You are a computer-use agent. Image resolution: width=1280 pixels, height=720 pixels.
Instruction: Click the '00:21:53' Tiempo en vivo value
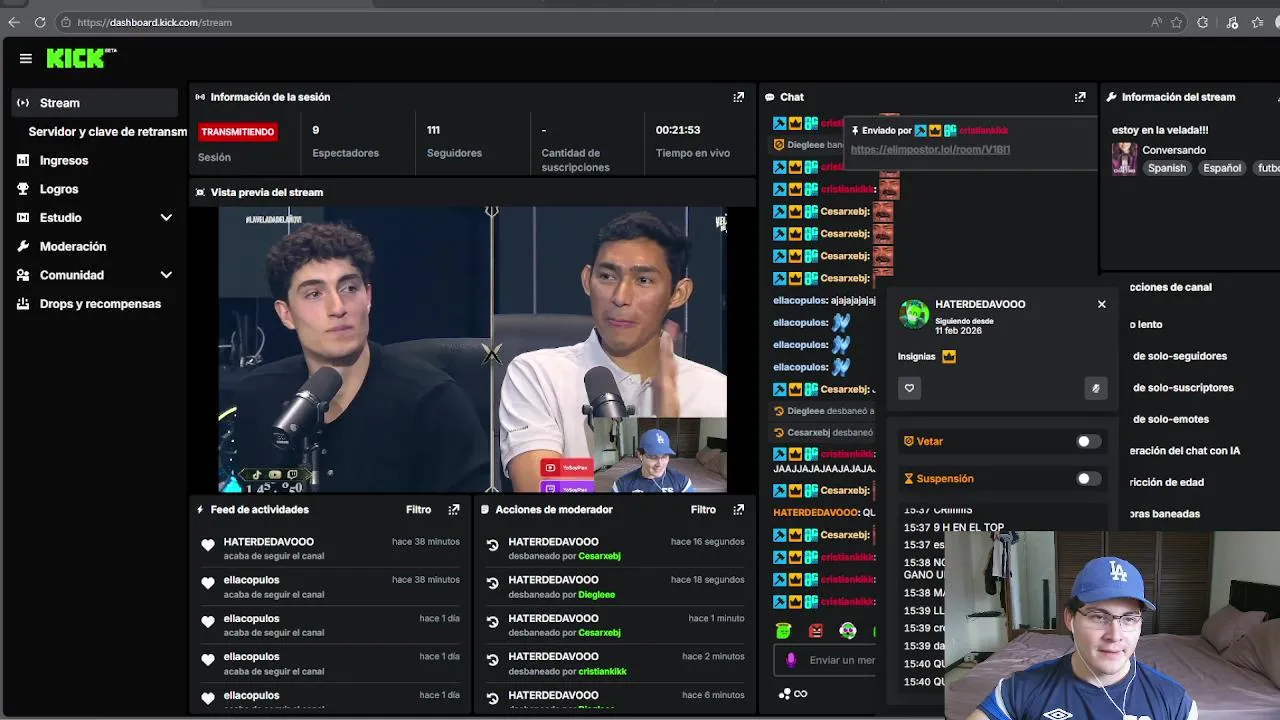[678, 130]
